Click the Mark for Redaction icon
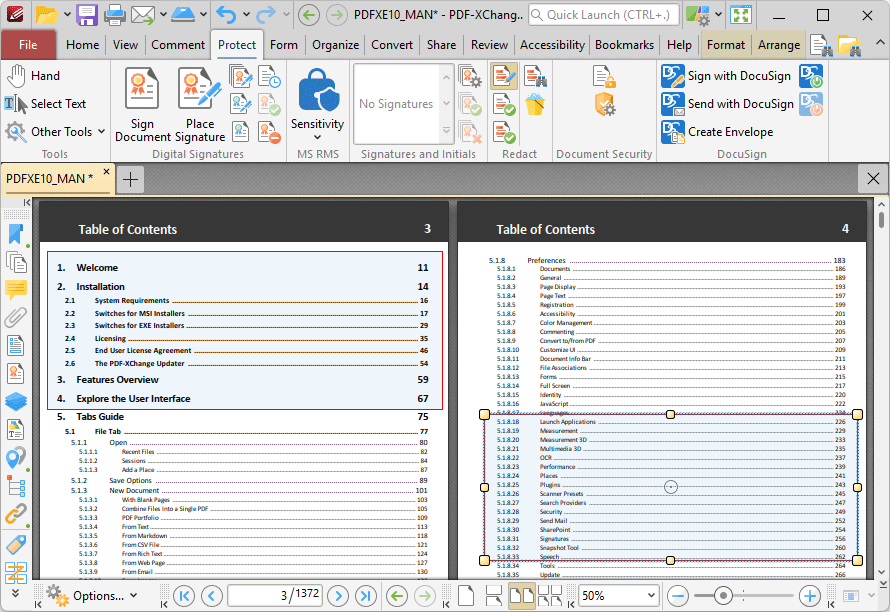 [504, 76]
